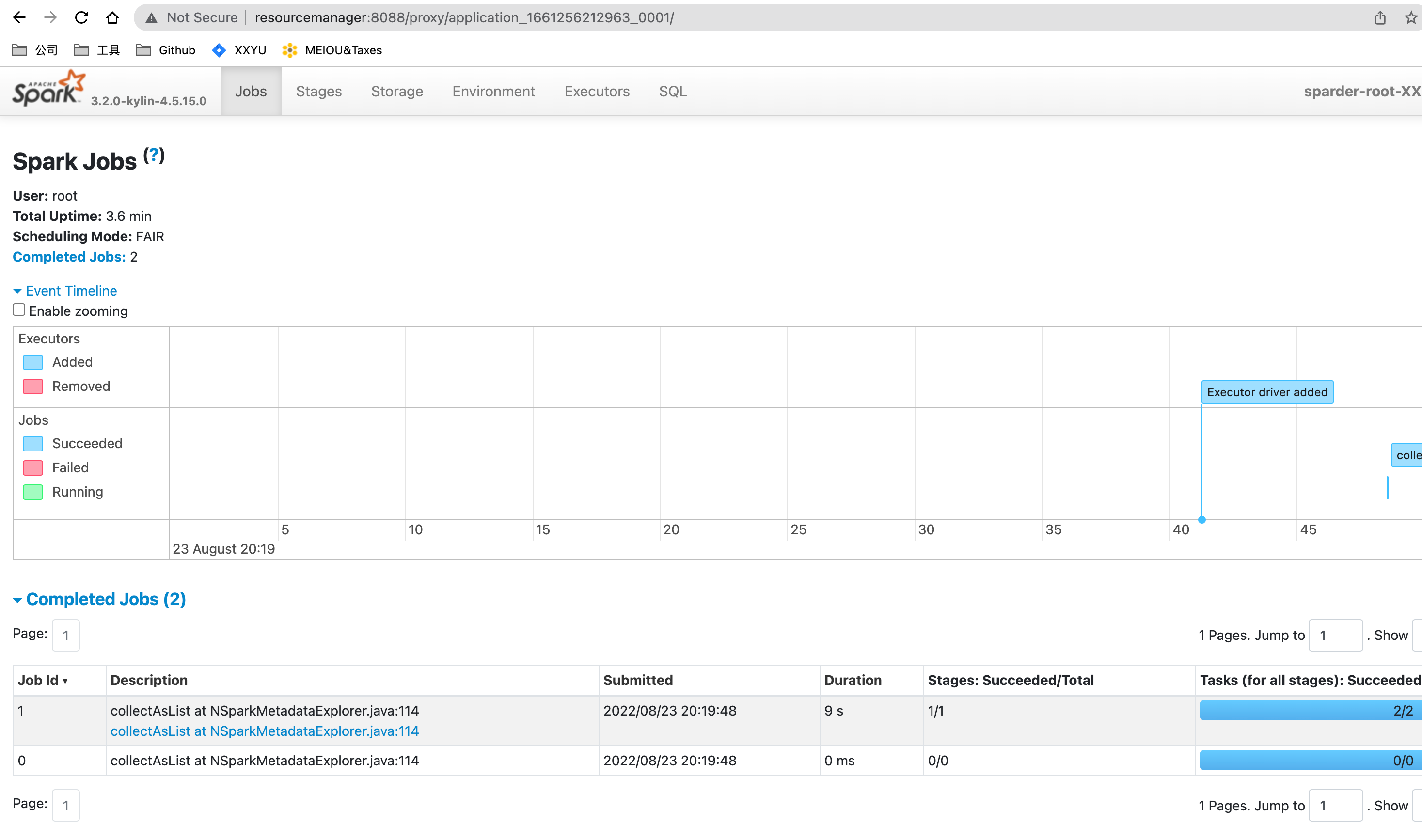Click the Spark Jobs help question mark
Image resolution: width=1422 pixels, height=840 pixels.
coord(154,155)
